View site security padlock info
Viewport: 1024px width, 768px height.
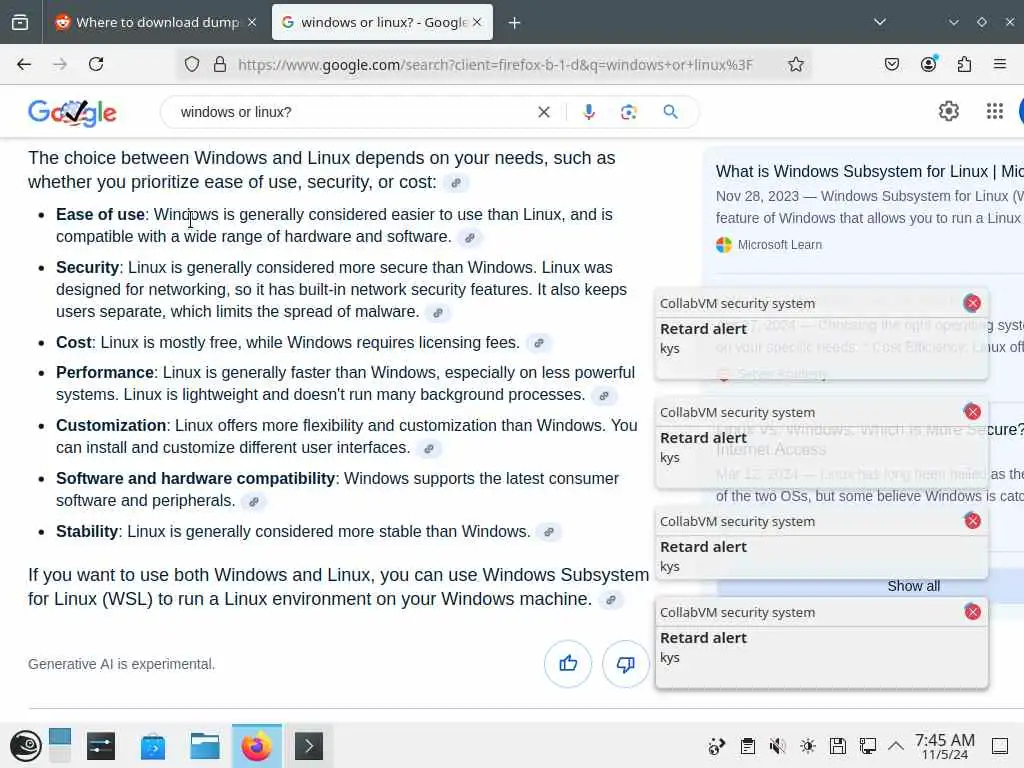pos(220,64)
